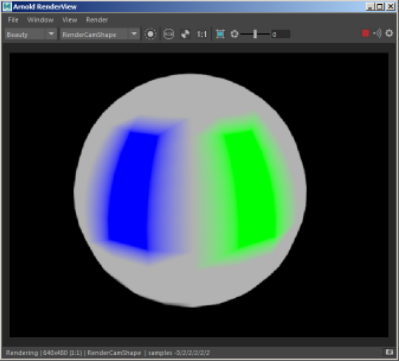Click the circular color display icon
This screenshot has width=399, height=362.
pos(150,34)
